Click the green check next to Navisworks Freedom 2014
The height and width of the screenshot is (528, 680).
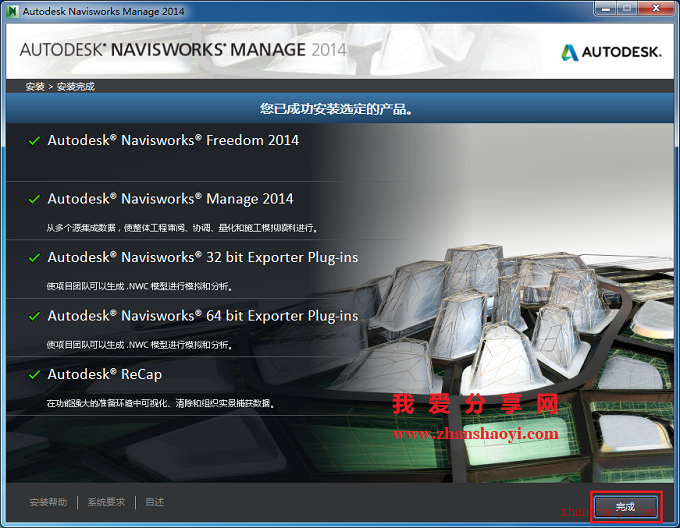[34, 141]
